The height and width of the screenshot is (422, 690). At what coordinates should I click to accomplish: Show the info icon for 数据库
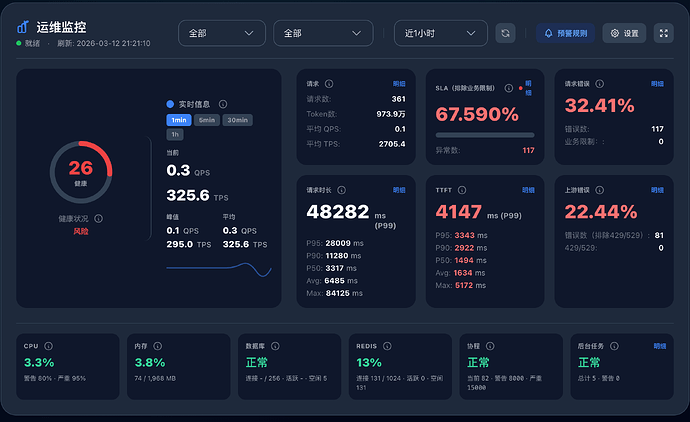[x=275, y=346]
